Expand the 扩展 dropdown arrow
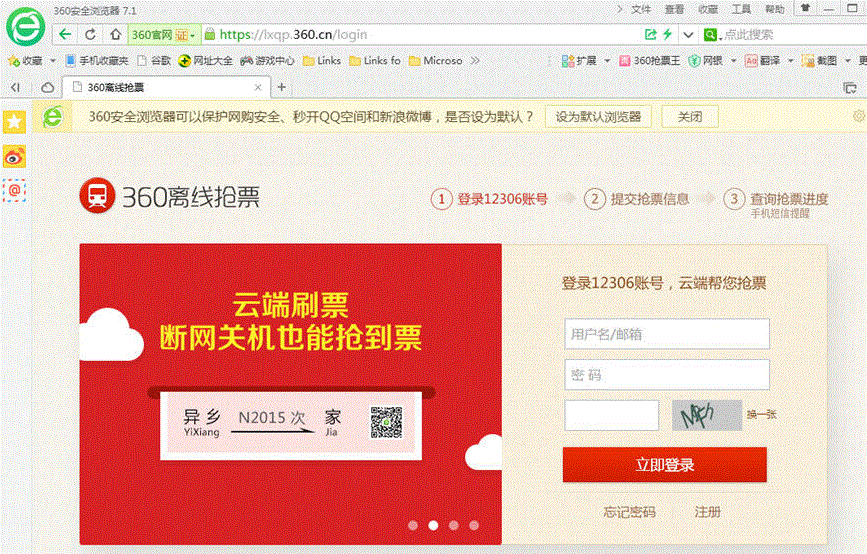Image resolution: width=867 pixels, height=554 pixels. 607,60
